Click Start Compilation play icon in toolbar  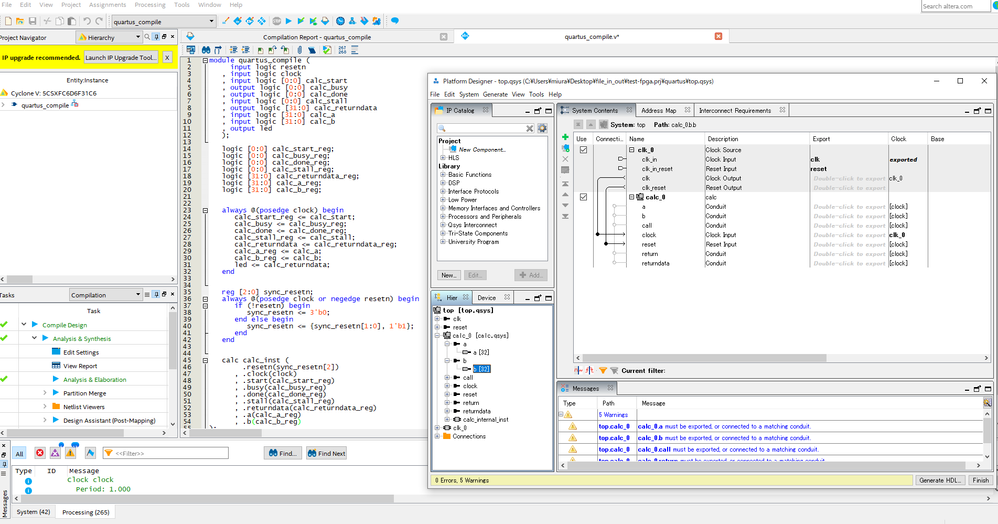288,20
